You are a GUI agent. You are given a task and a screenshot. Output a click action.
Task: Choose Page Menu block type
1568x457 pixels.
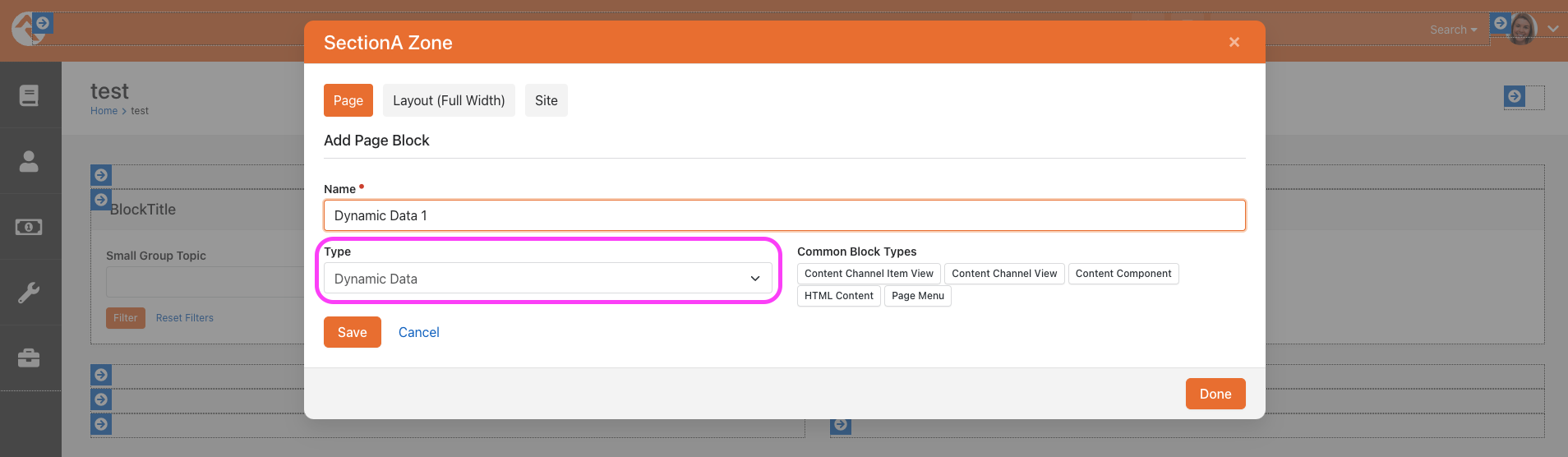pyautogui.click(x=918, y=296)
